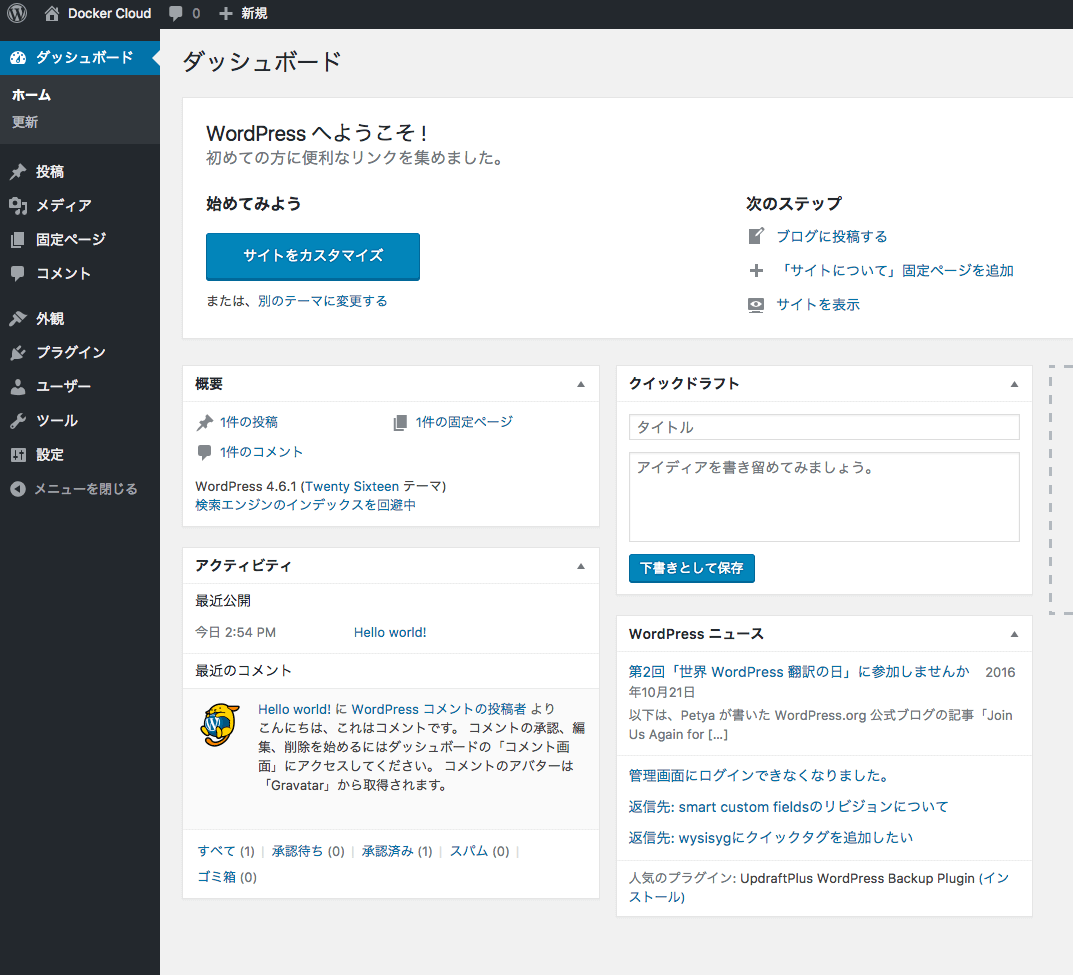Click the Wapuu commenter avatar
This screenshot has height=975, width=1073.
(x=220, y=725)
